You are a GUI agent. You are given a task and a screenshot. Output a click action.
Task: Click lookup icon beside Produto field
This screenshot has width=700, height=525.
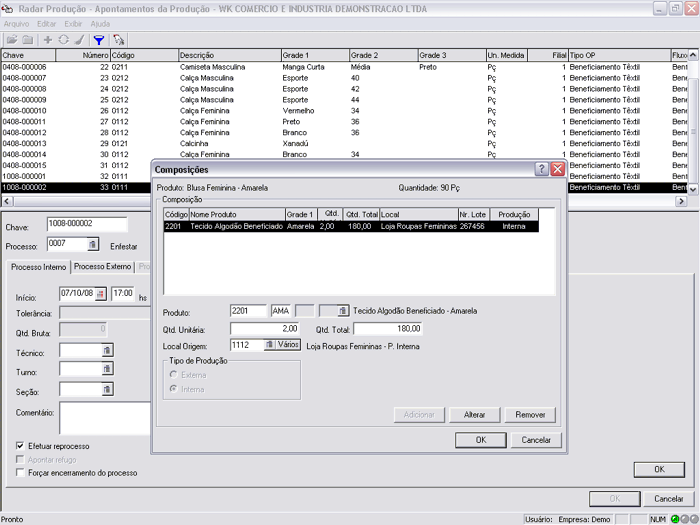tap(343, 311)
